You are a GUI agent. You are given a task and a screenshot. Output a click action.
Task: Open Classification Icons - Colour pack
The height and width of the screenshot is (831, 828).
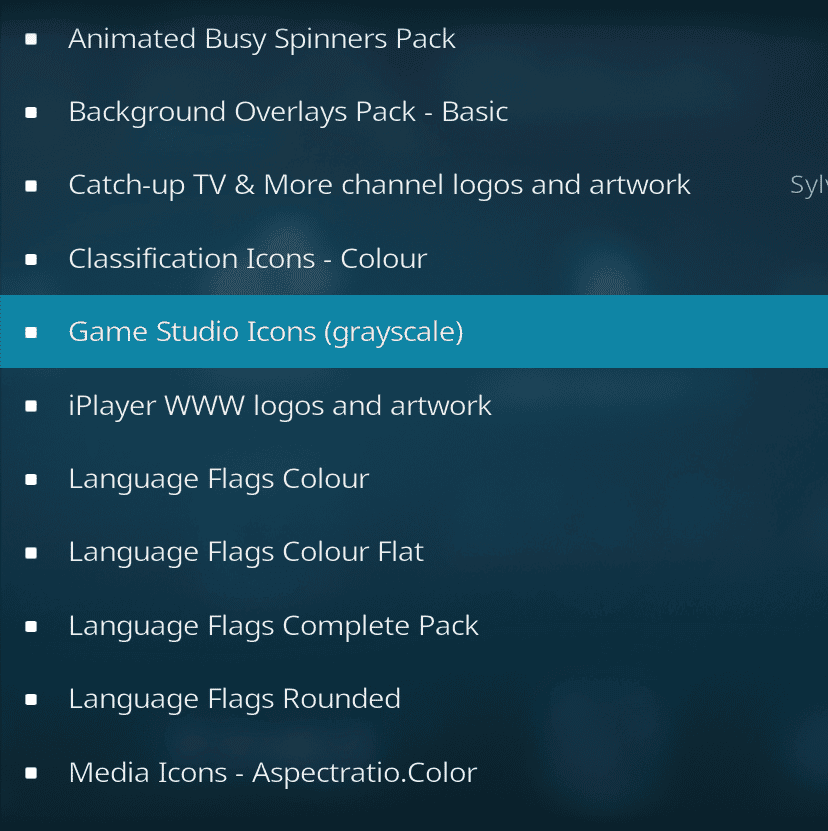(247, 258)
